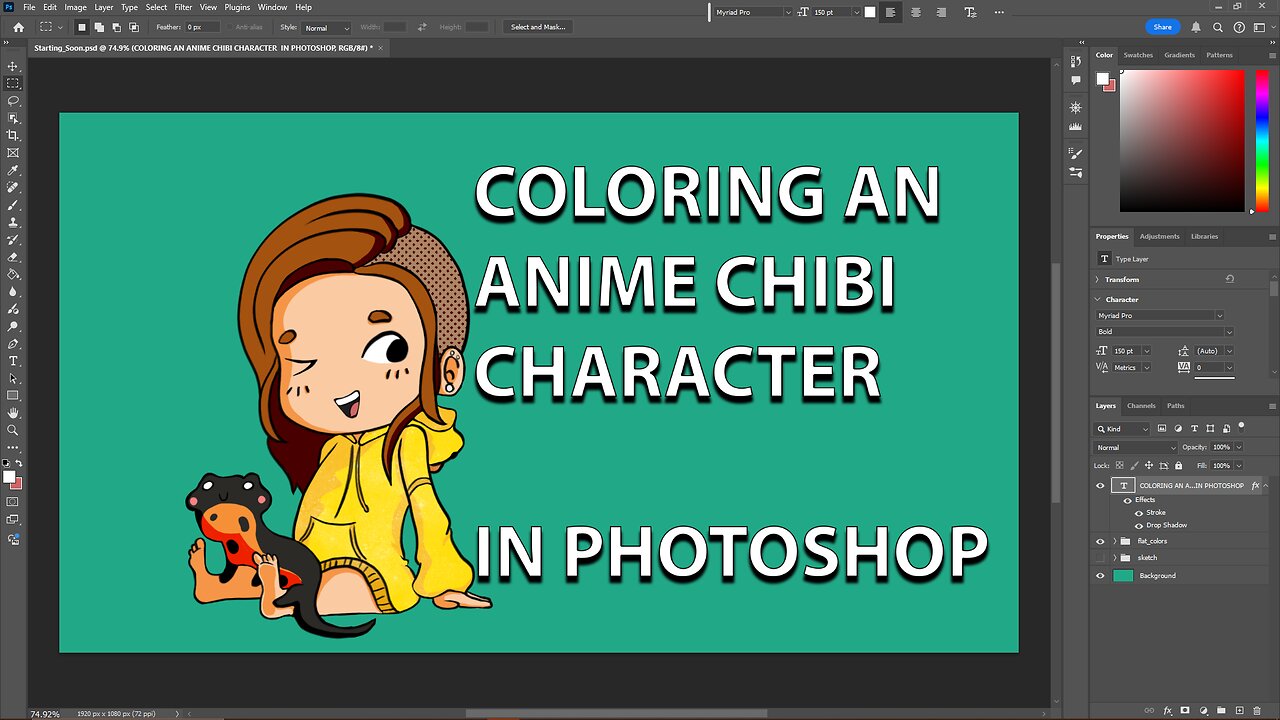
Task: Show the sketch group
Action: [x=1100, y=558]
